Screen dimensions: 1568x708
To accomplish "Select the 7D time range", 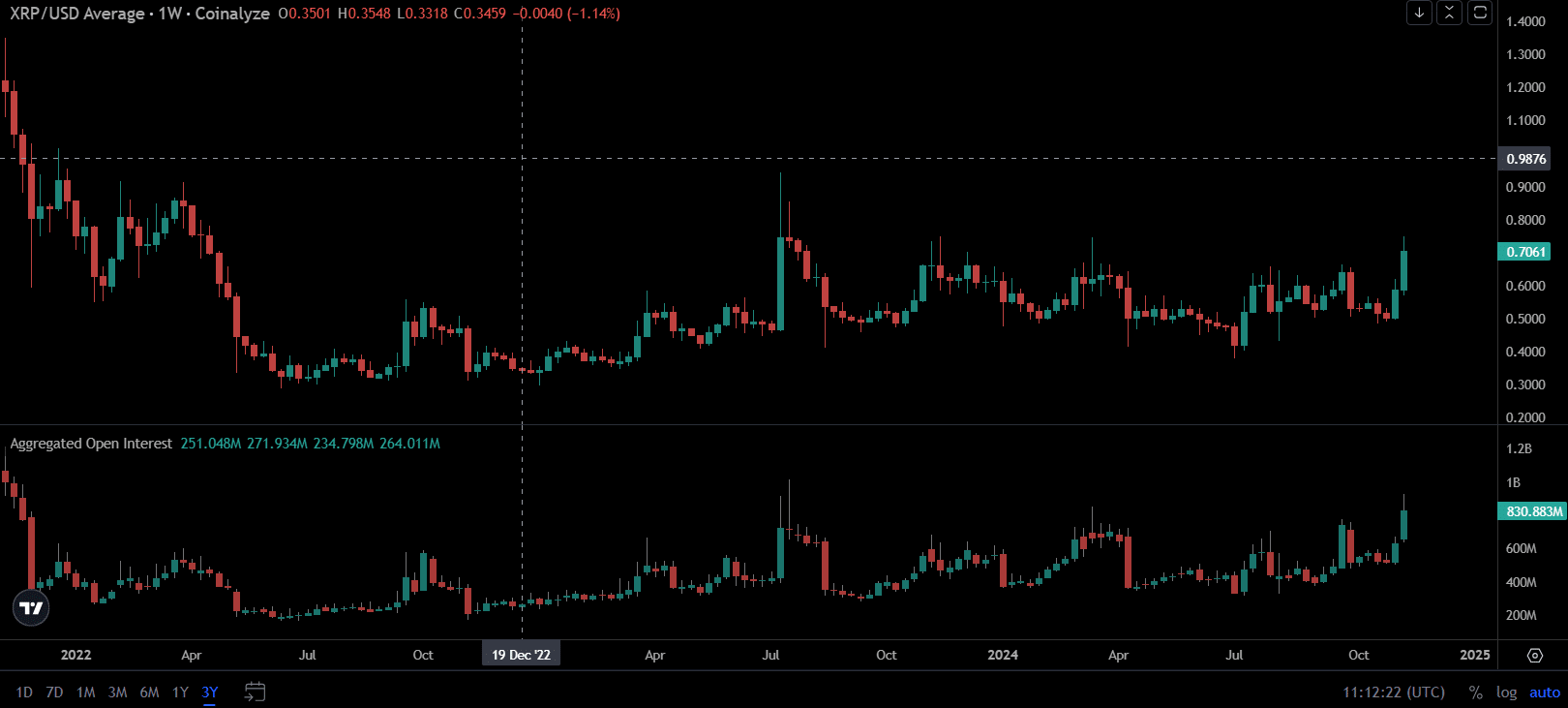I will [54, 692].
